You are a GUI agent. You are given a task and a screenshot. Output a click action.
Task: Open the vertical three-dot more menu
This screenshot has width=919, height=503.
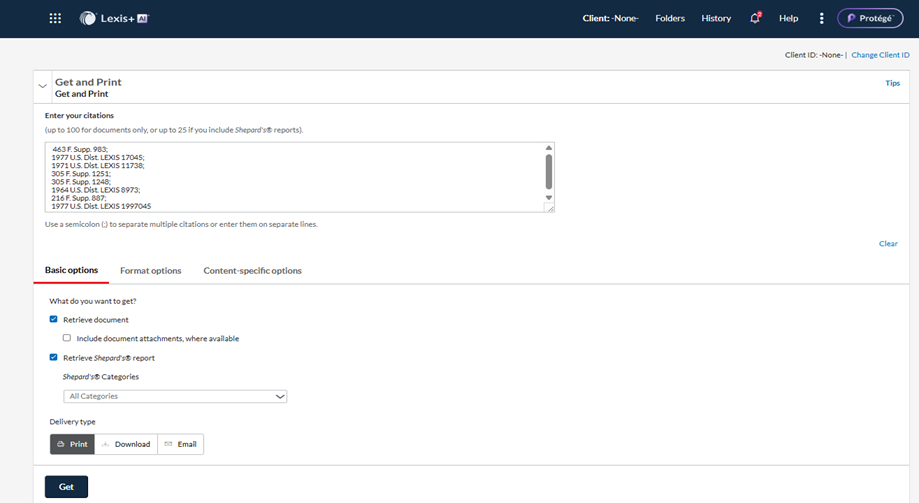pos(822,18)
